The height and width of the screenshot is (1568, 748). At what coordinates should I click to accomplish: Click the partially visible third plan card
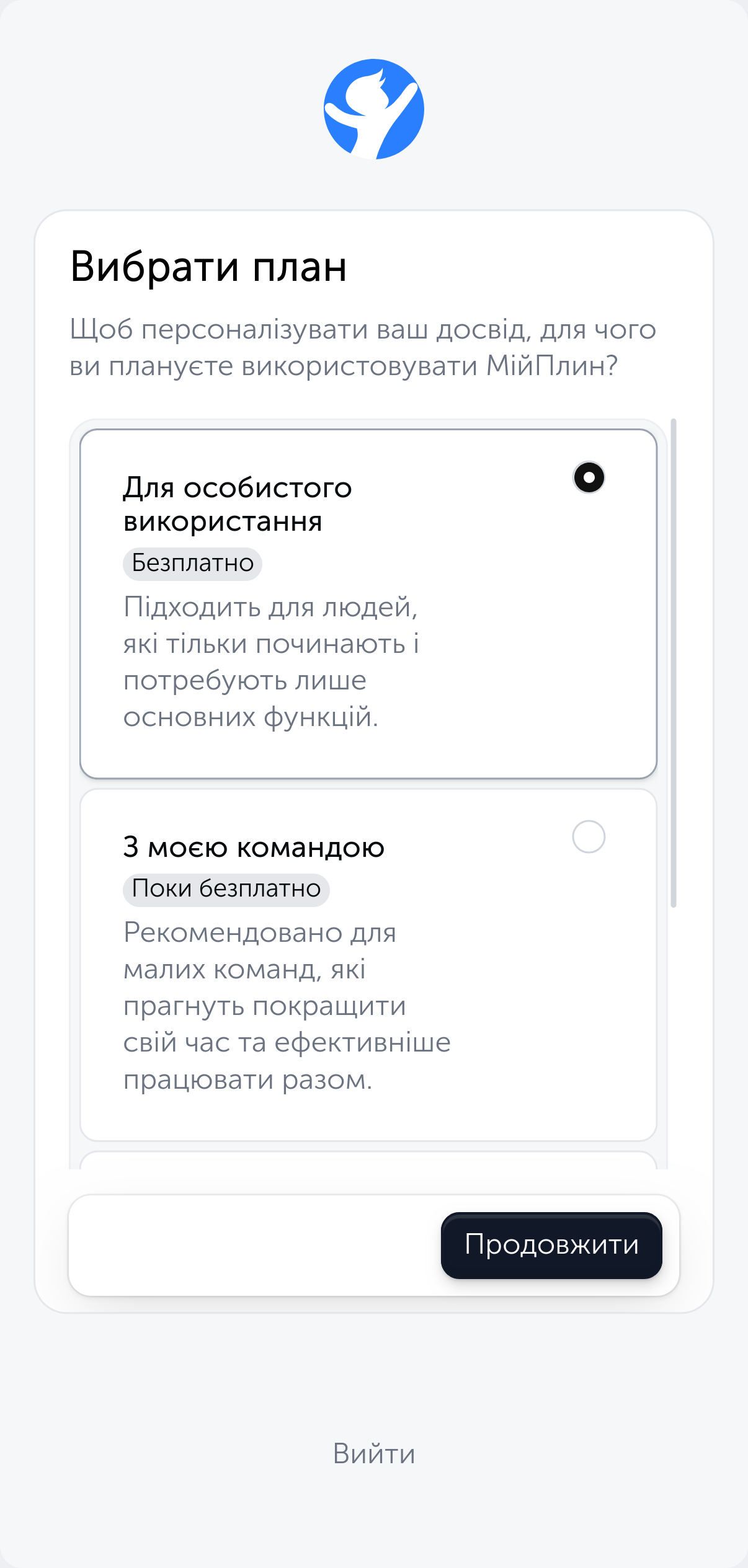pyautogui.click(x=368, y=1160)
